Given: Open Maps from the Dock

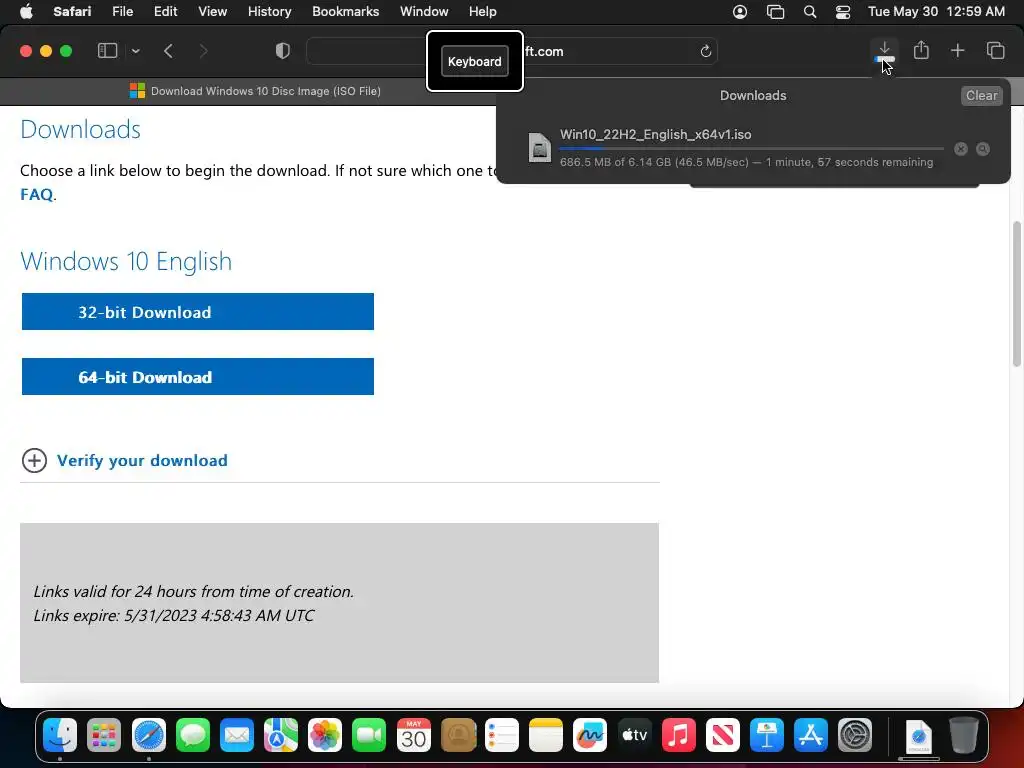Looking at the screenshot, I should tap(281, 735).
